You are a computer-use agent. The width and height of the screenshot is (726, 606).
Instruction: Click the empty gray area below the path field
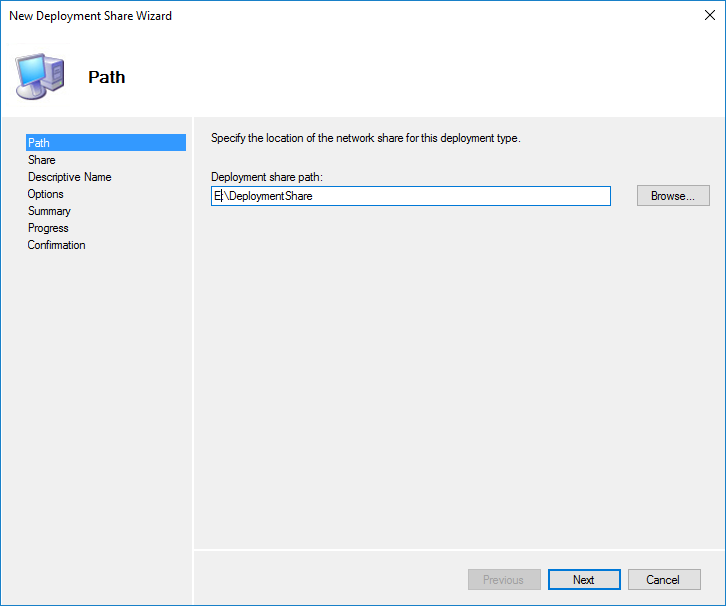(x=450, y=380)
